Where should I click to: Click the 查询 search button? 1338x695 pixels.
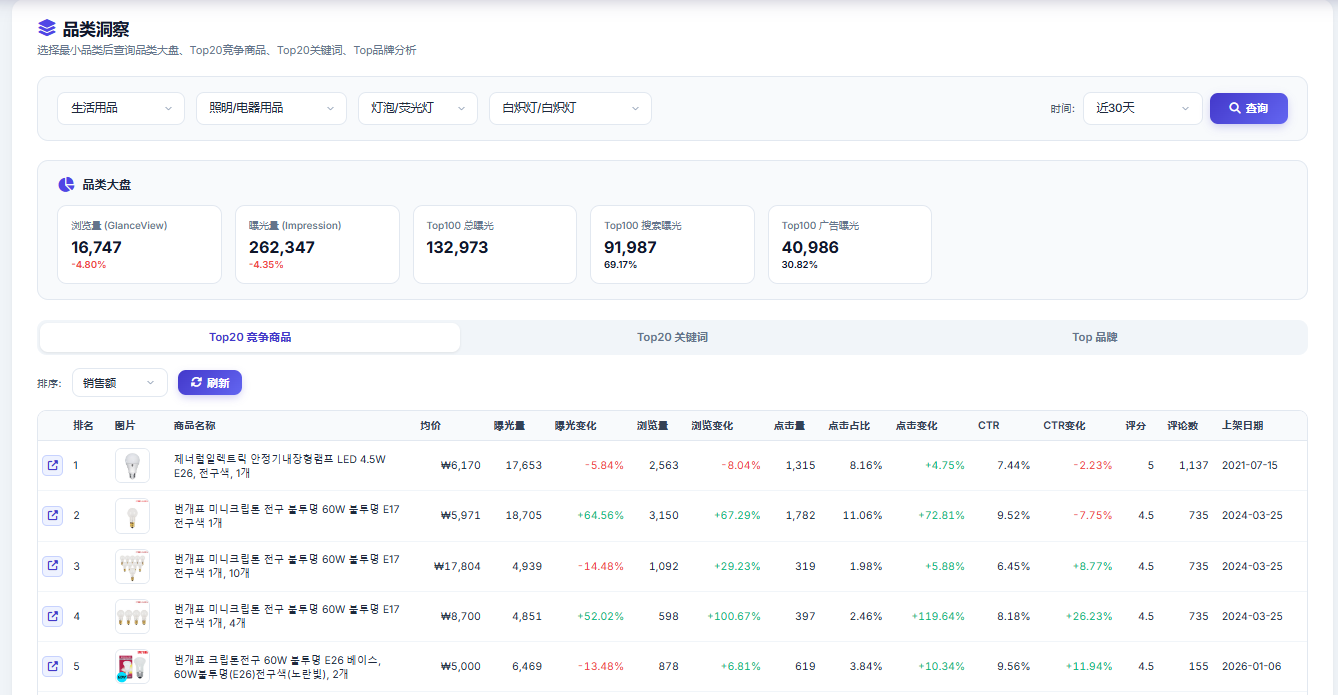1249,108
